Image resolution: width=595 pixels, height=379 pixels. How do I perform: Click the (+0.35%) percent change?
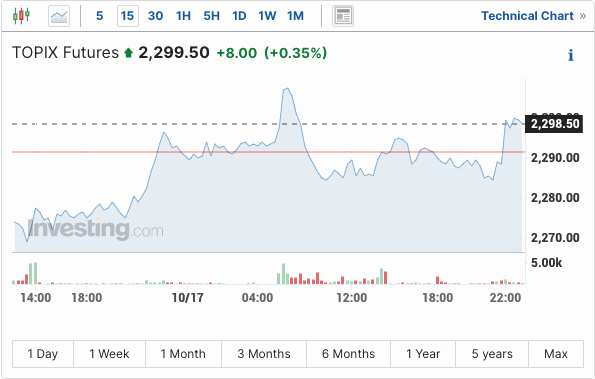tap(295, 53)
